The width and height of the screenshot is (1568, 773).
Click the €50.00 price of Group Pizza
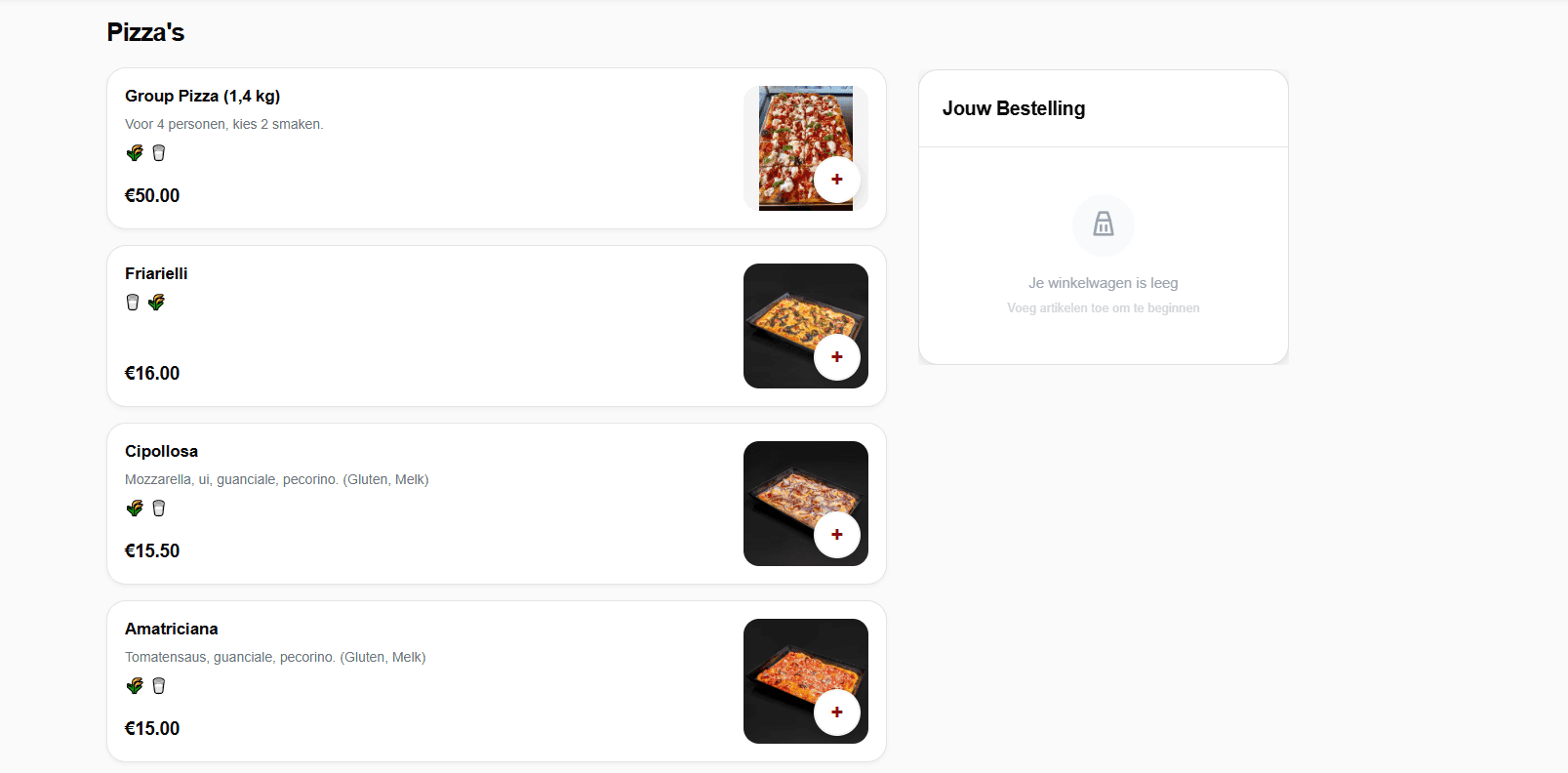coord(151,195)
